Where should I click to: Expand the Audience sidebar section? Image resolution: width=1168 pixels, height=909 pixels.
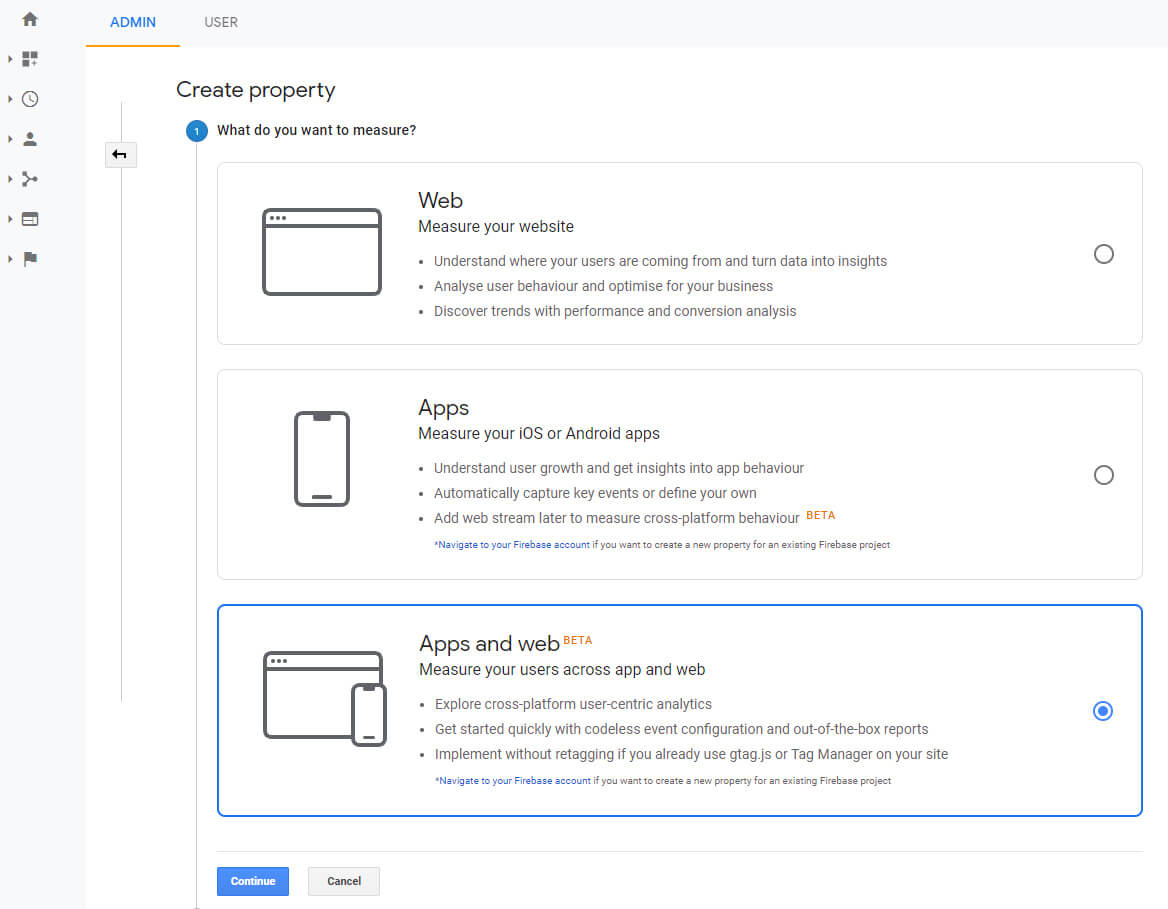10,139
